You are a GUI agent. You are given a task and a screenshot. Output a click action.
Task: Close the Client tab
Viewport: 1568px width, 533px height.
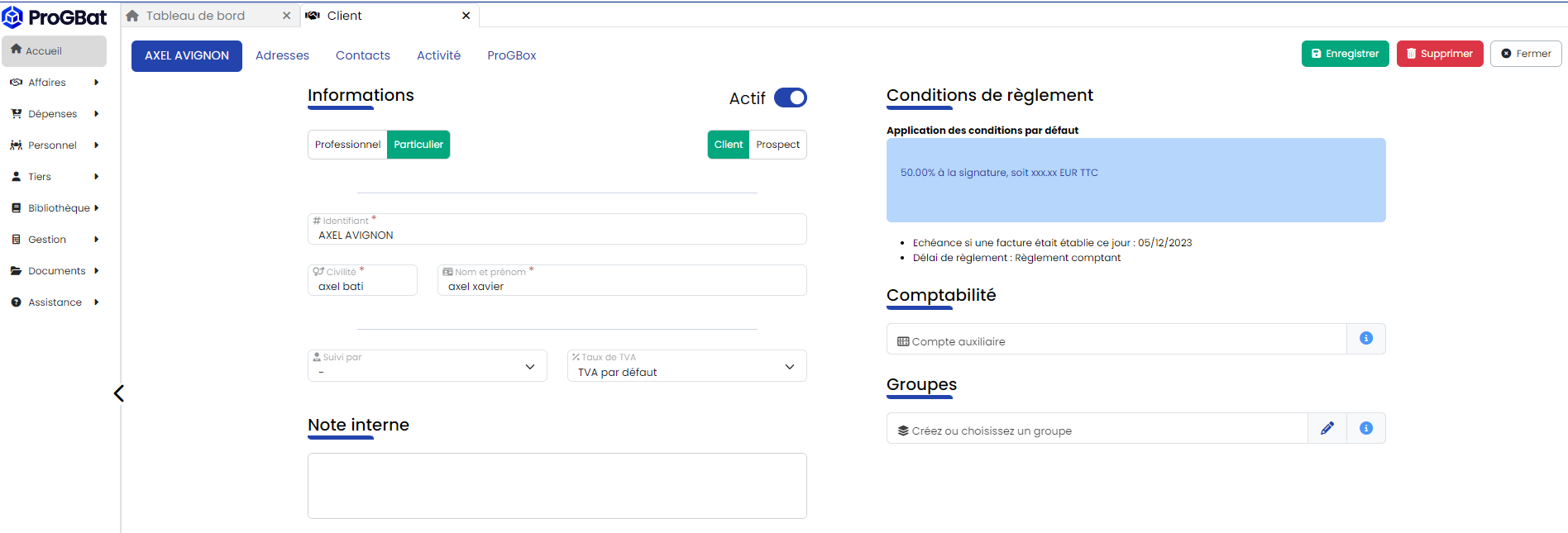click(466, 16)
